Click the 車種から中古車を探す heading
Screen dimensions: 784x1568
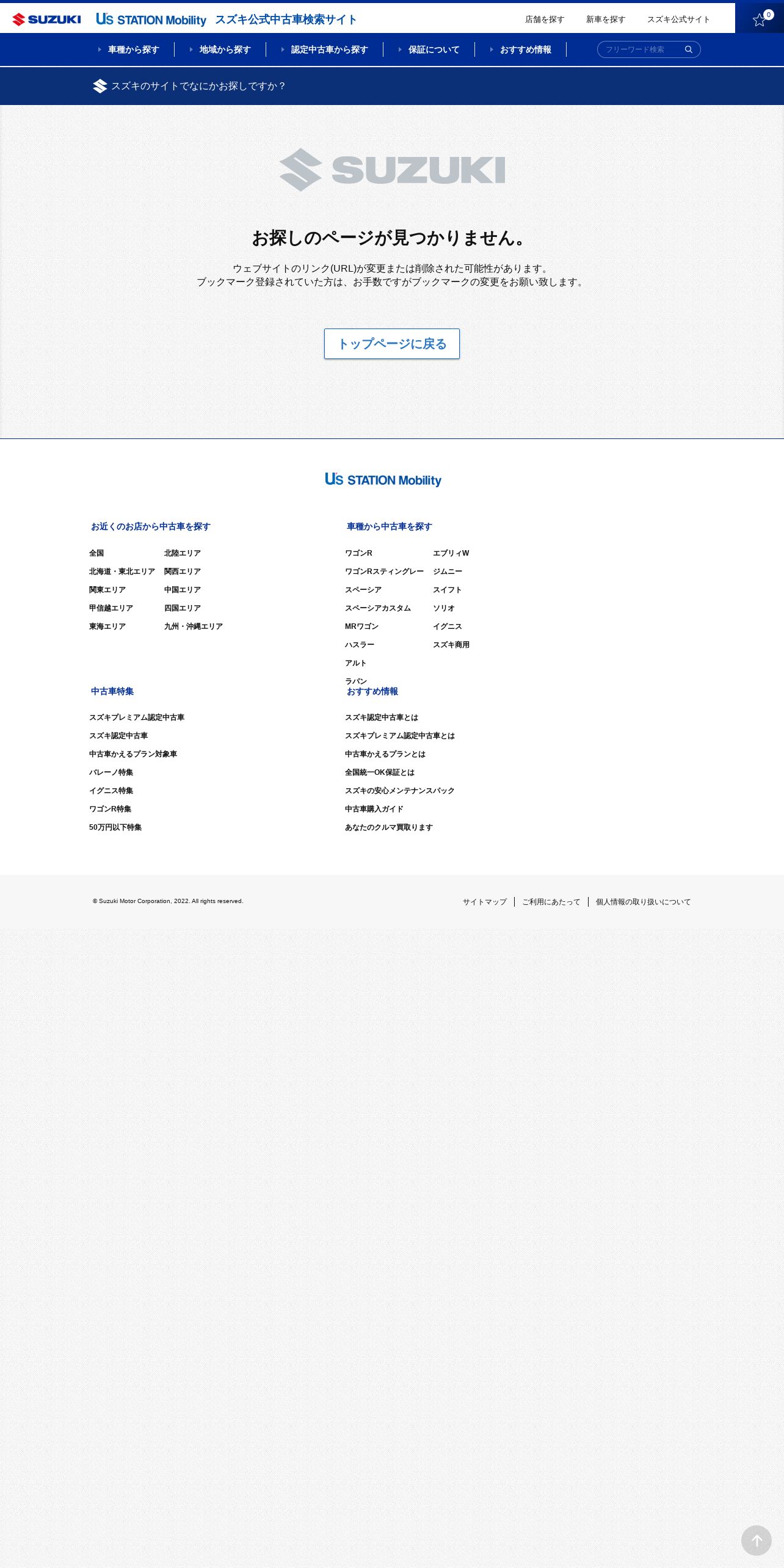click(x=390, y=526)
